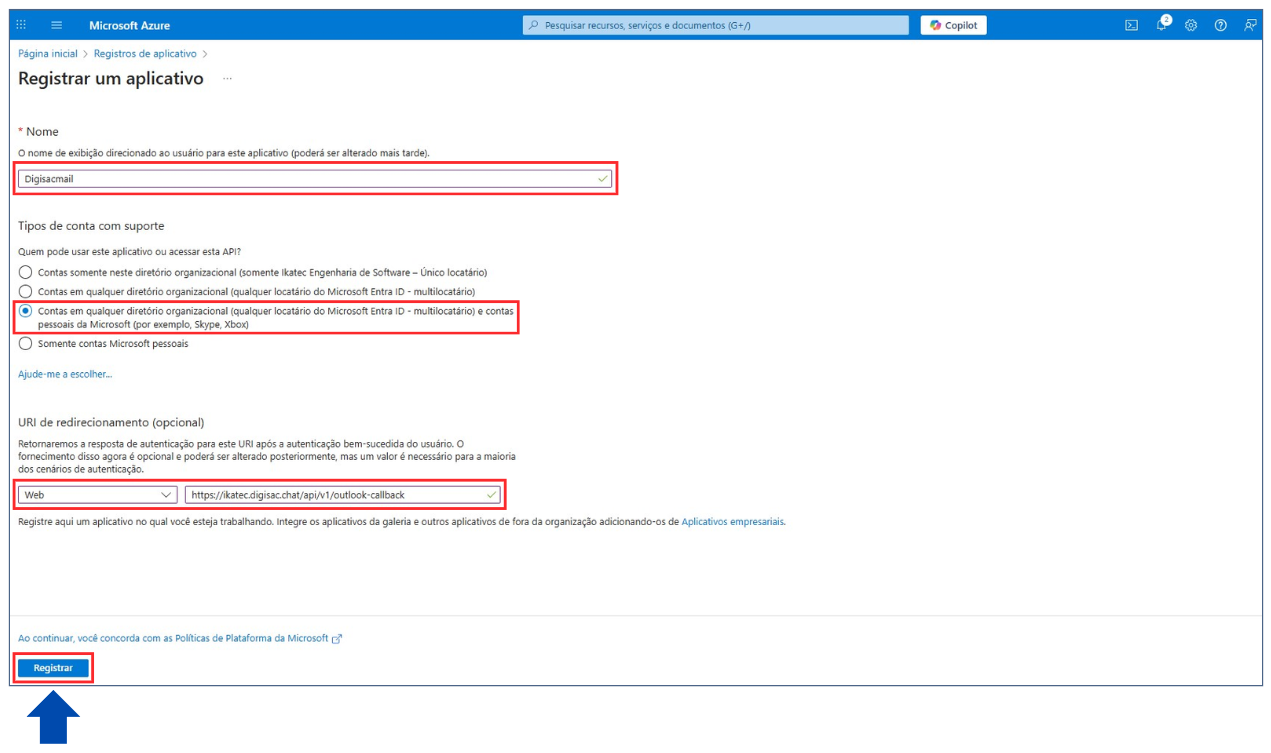Expand the Web platform dropdown
This screenshot has height=753, width=1271.
point(98,494)
